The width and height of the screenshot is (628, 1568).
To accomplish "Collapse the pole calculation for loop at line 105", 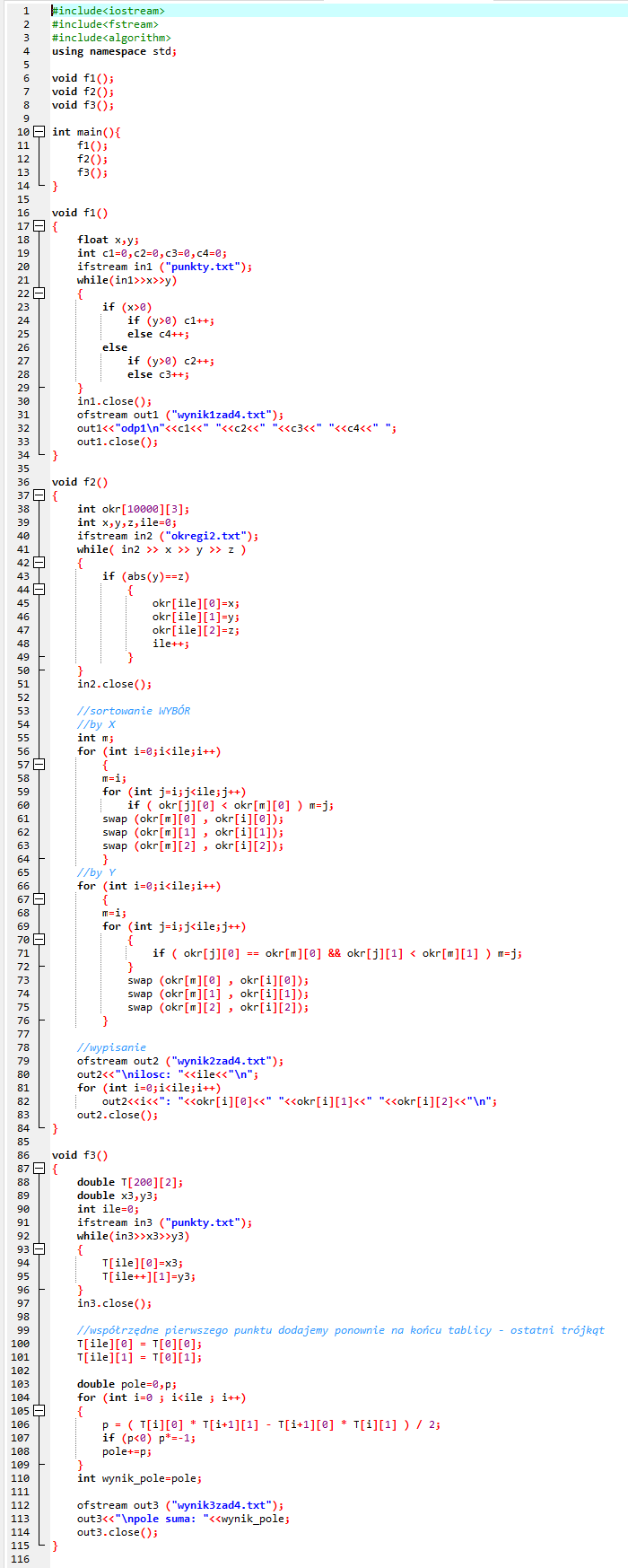I will [39, 1411].
